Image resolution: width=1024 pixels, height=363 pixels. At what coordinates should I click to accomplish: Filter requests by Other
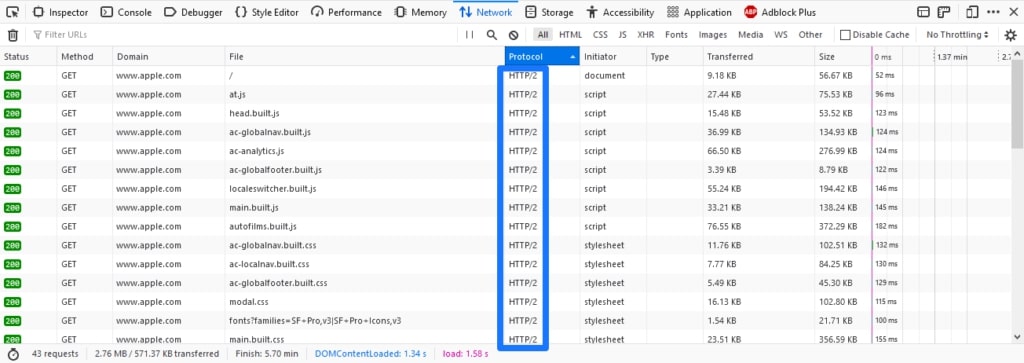coord(810,35)
